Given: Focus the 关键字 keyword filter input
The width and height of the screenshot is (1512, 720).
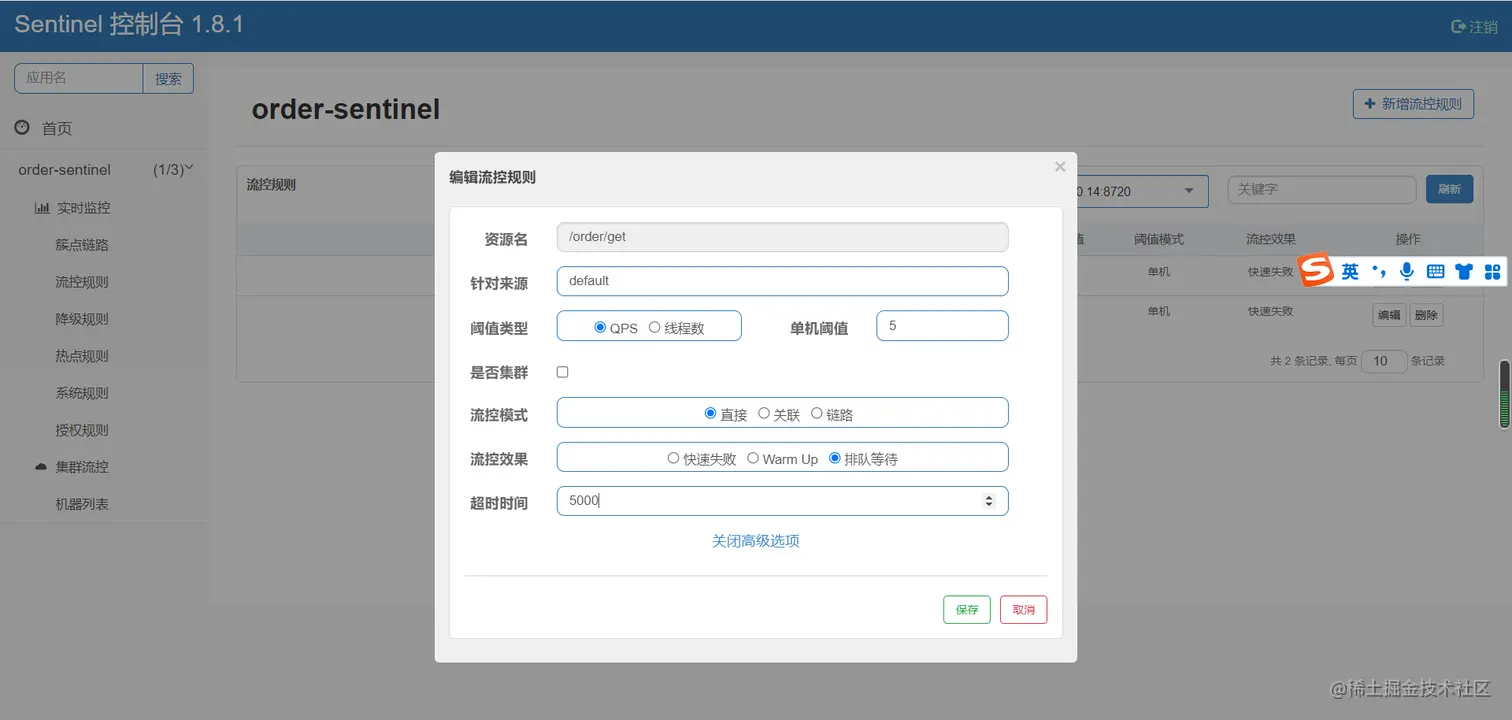Looking at the screenshot, I should pos(1322,189).
